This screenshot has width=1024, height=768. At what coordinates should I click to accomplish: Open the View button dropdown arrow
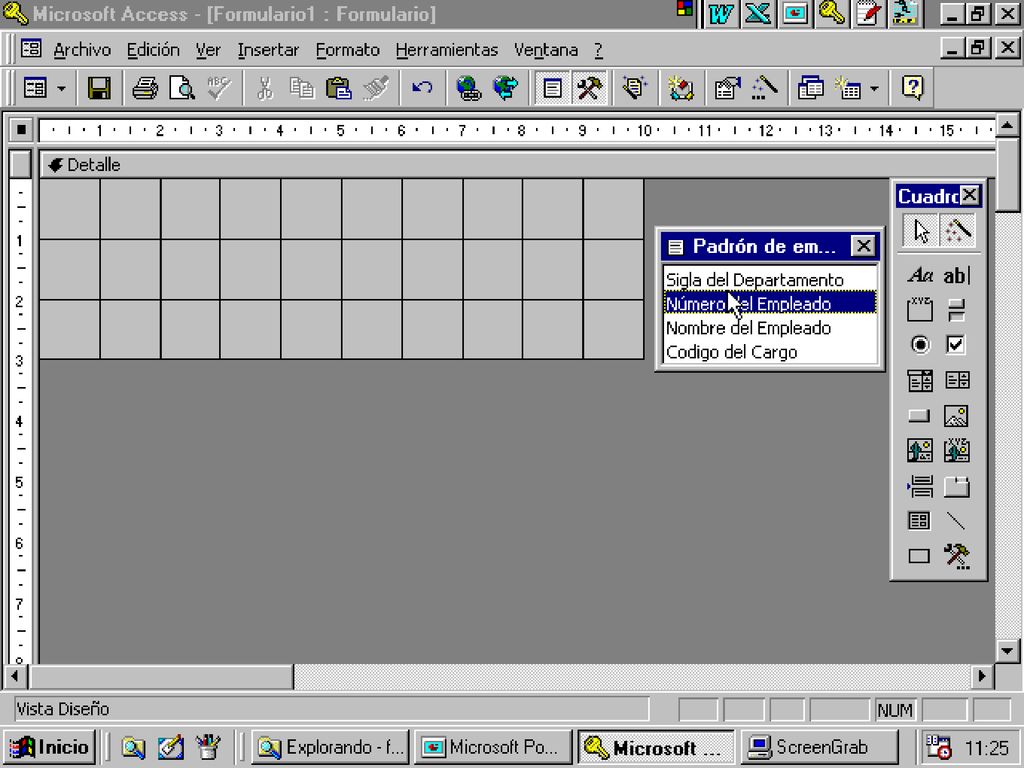[x=61, y=88]
